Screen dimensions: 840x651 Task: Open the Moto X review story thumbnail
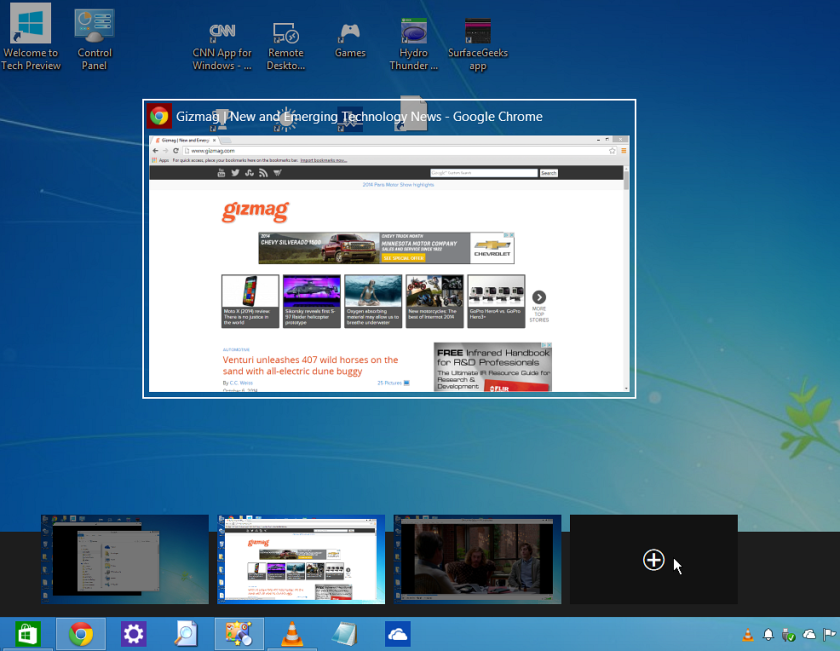tap(250, 301)
